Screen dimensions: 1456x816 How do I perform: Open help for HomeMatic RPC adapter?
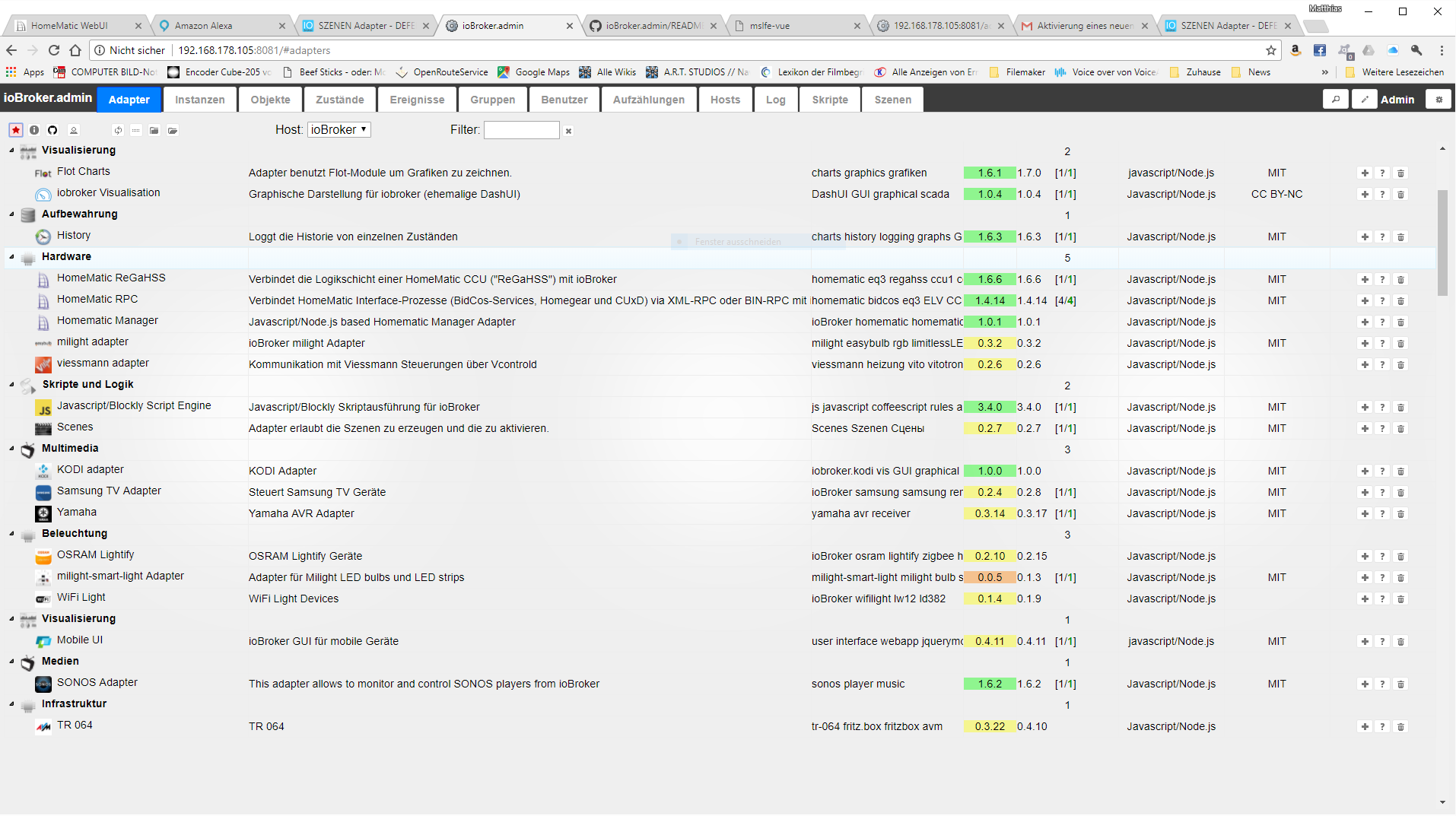(1383, 301)
